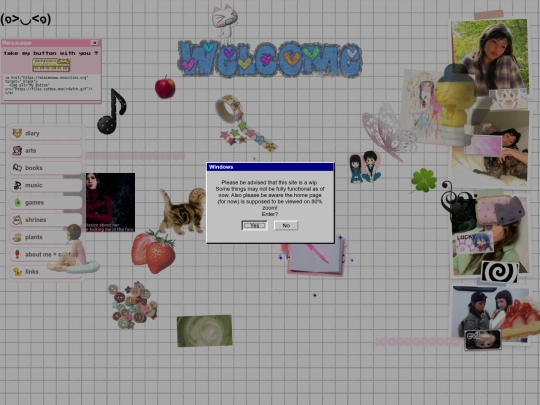Click the tulip icon beside about me
The width and height of the screenshot is (540, 405).
click(x=17, y=254)
